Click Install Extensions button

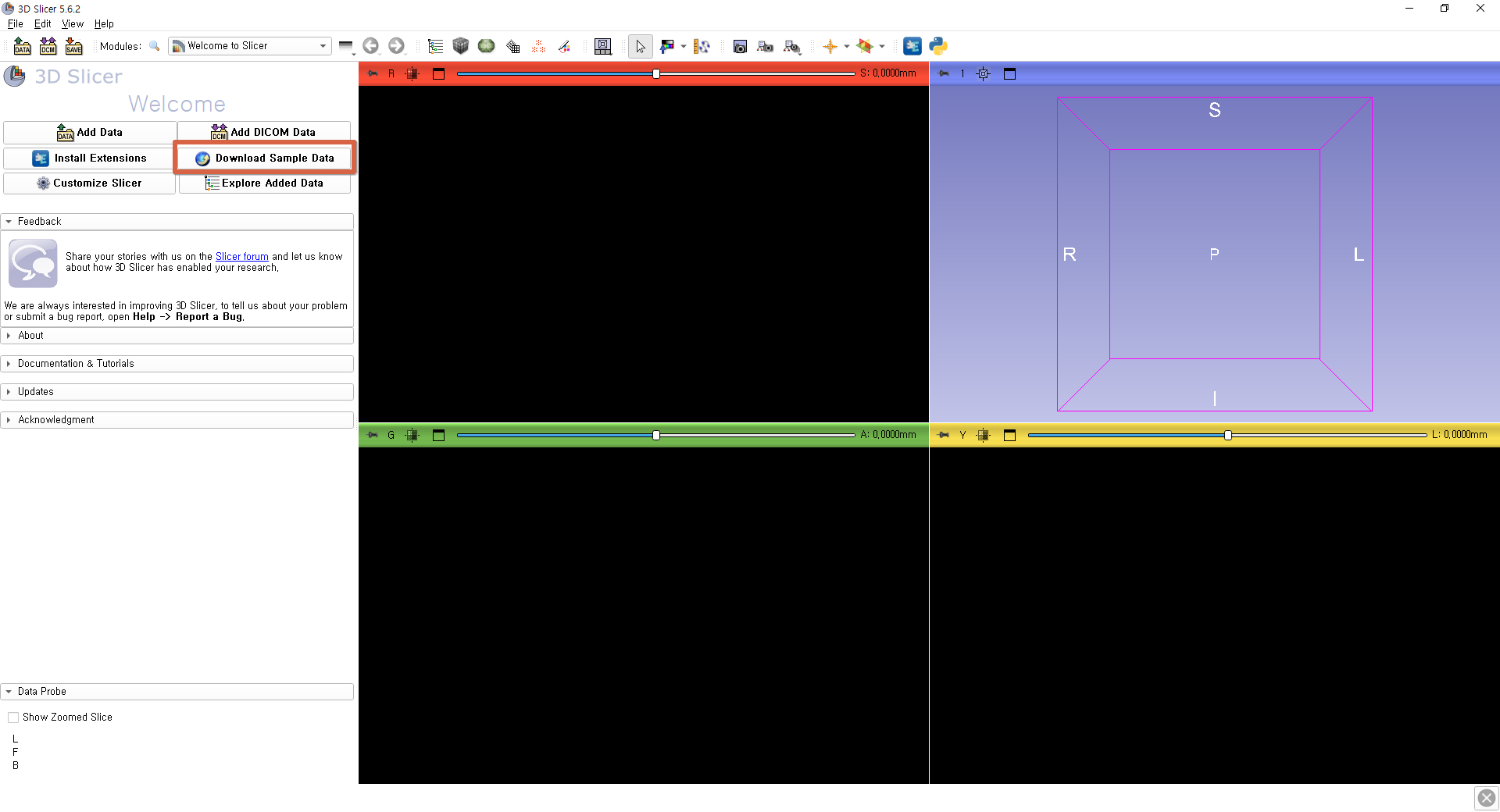(x=90, y=158)
